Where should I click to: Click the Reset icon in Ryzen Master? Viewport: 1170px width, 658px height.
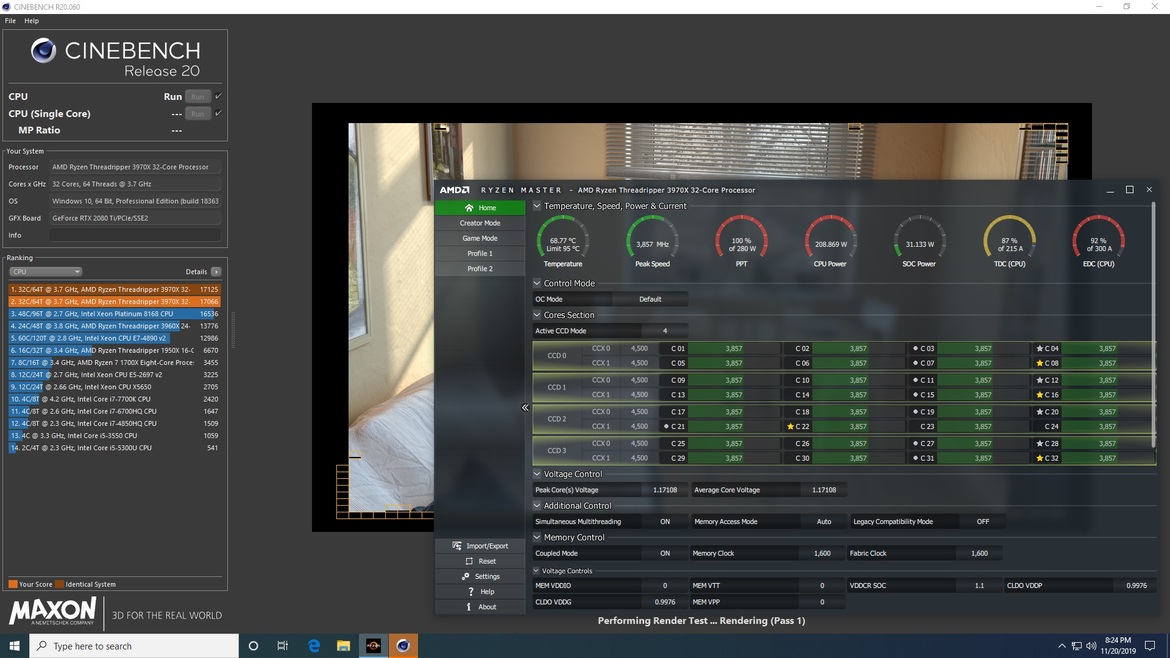pos(469,561)
